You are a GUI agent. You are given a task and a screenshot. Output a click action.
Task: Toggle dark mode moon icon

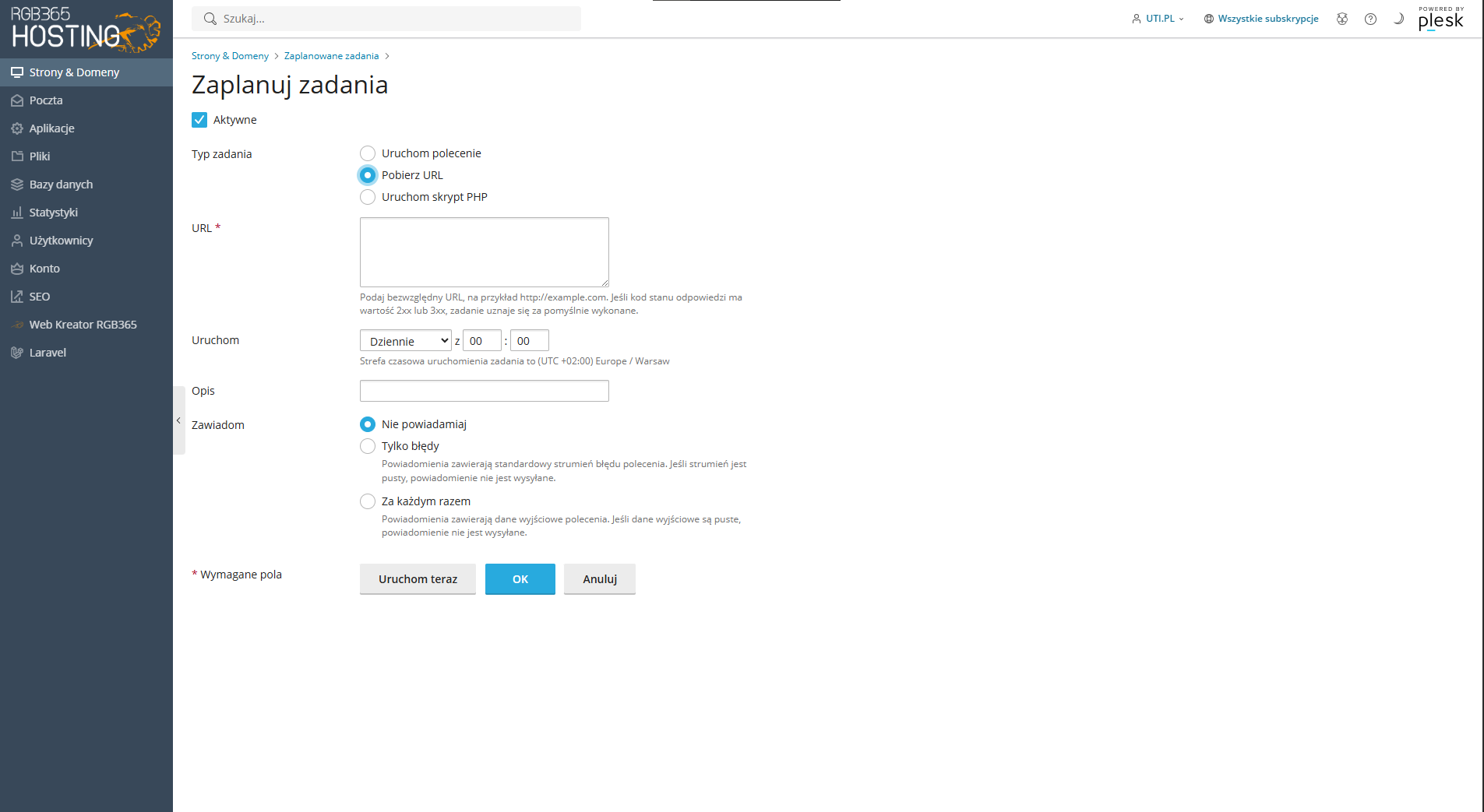coord(1398,19)
